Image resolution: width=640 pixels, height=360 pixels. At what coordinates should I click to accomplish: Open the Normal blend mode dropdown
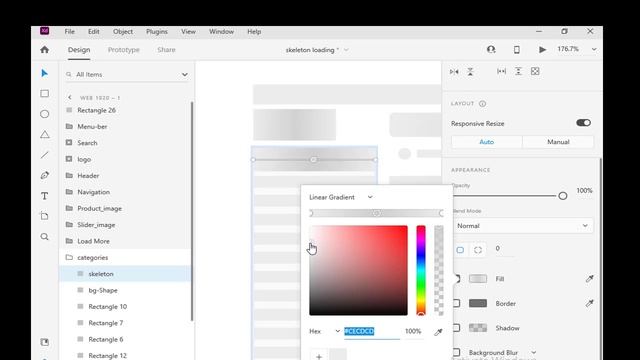pos(523,226)
